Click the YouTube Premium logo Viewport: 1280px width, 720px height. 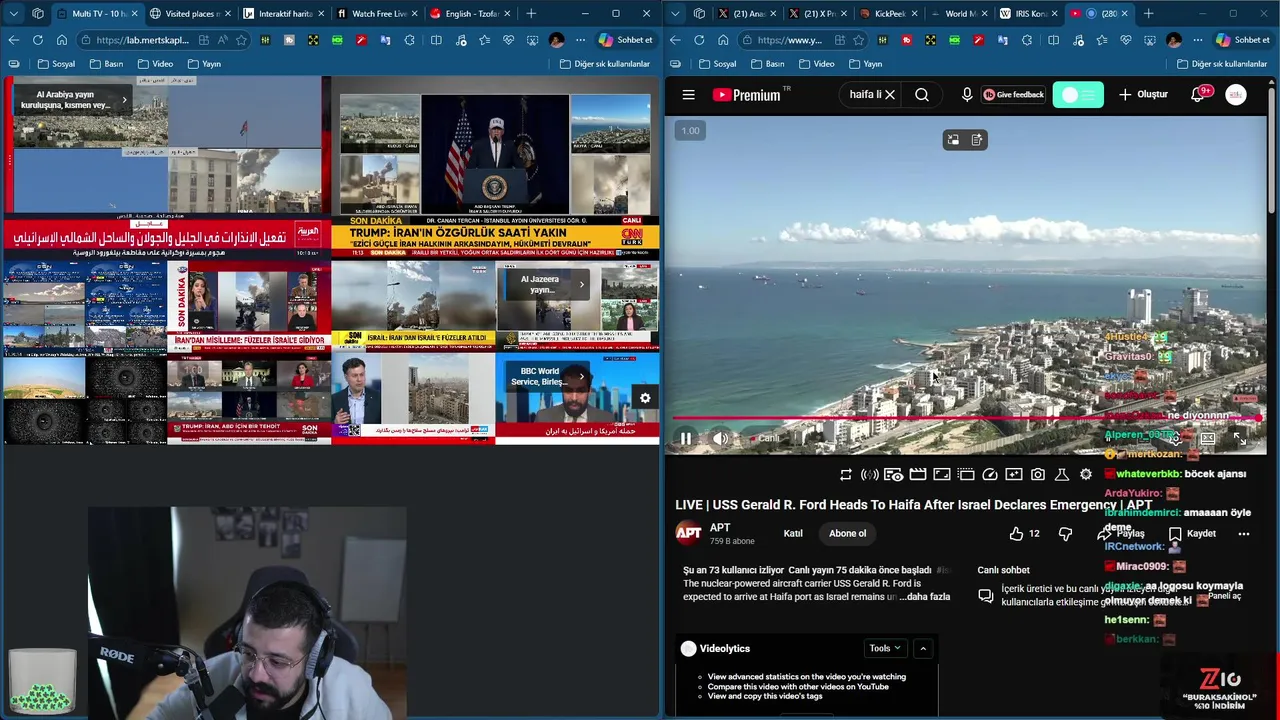[747, 95]
